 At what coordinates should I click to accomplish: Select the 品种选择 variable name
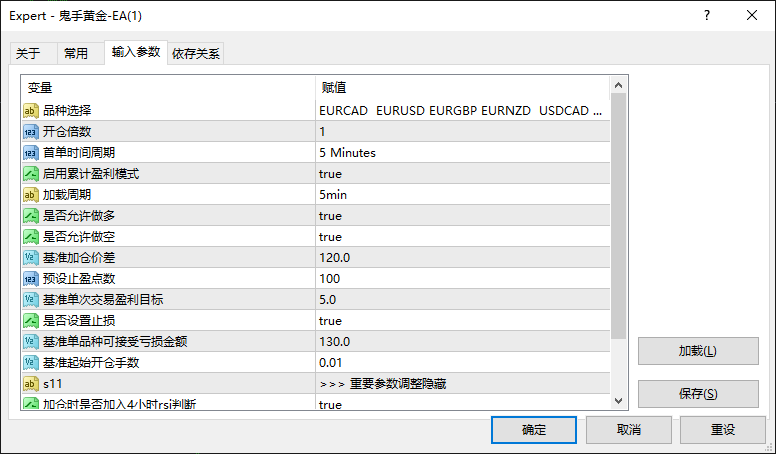(x=67, y=110)
